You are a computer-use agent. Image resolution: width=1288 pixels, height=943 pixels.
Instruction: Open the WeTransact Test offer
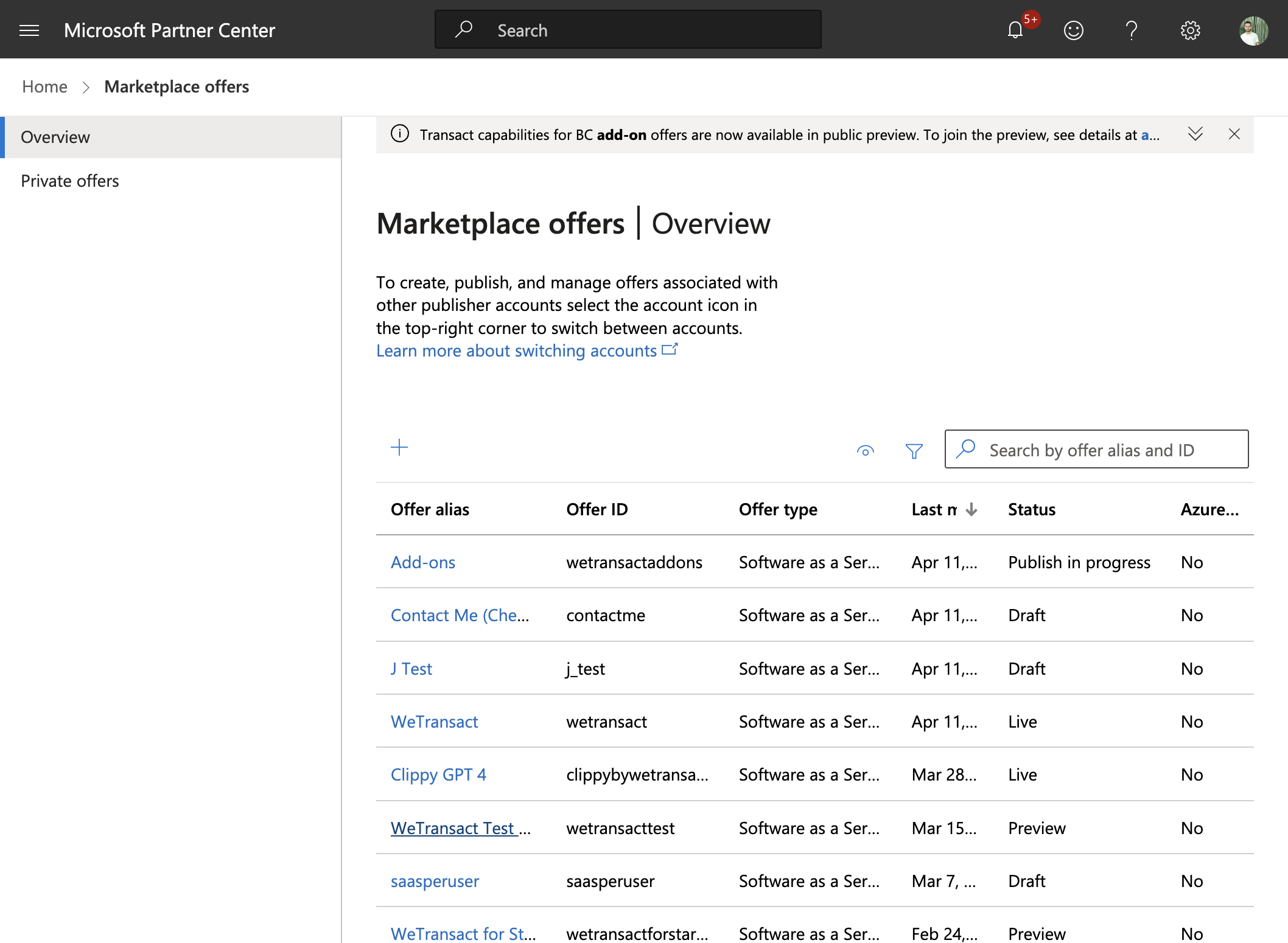coord(461,828)
